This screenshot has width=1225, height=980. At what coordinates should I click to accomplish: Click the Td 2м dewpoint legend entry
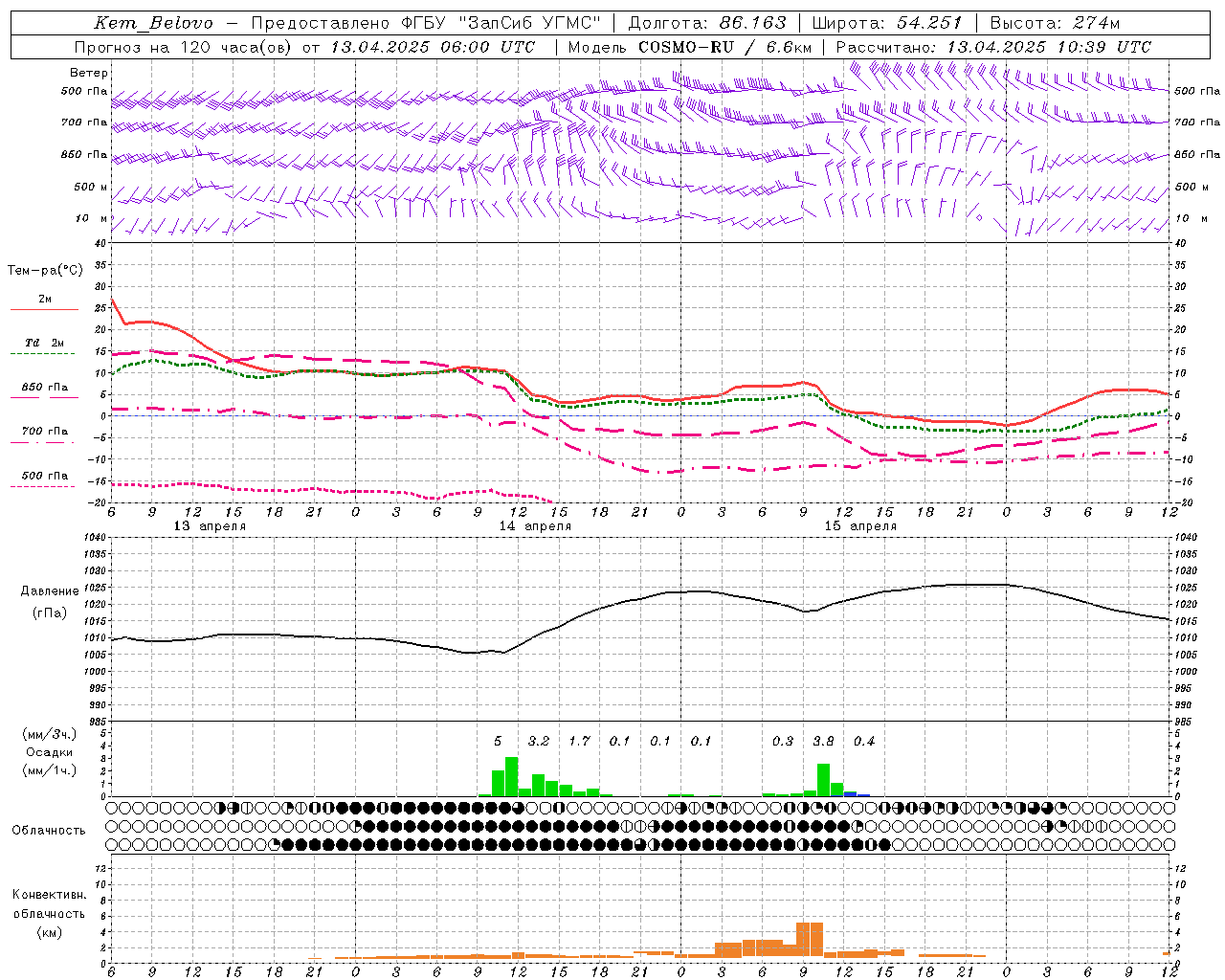point(44,343)
